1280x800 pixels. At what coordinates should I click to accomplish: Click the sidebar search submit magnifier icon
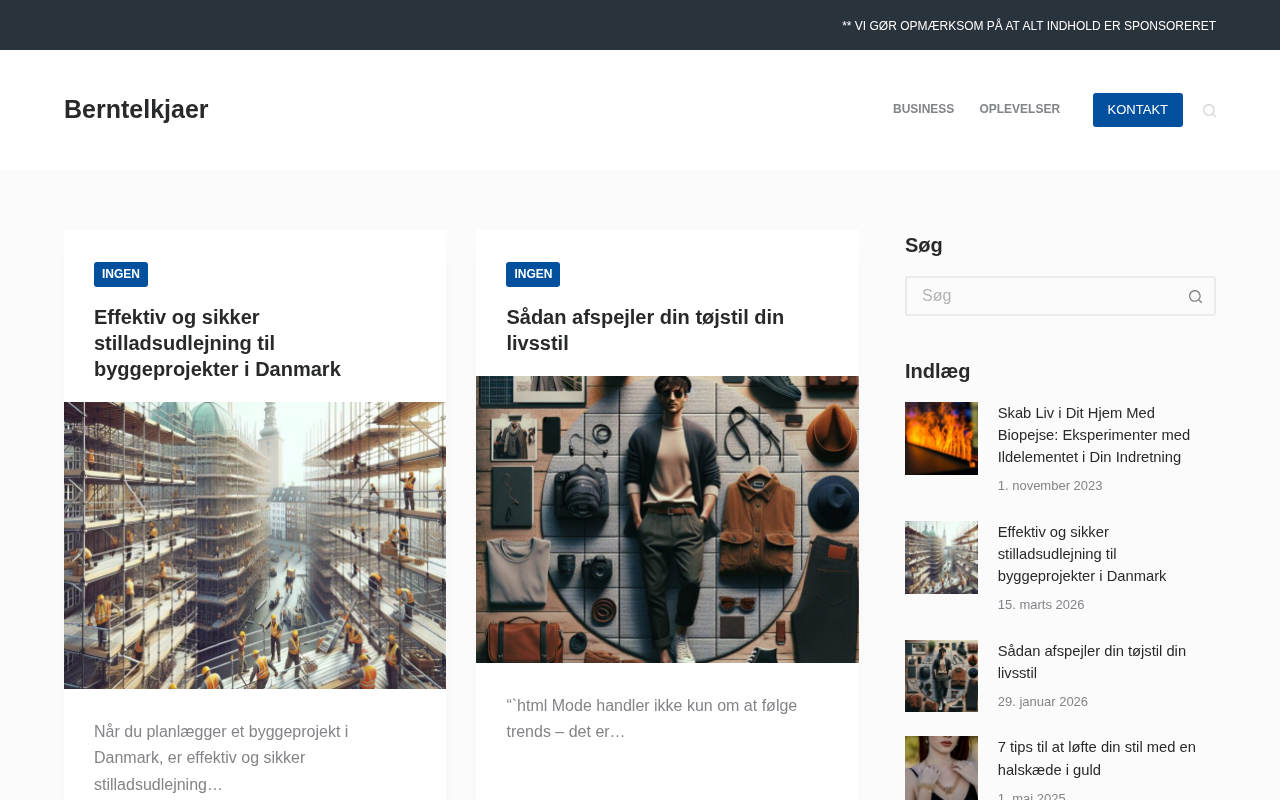(x=1195, y=296)
